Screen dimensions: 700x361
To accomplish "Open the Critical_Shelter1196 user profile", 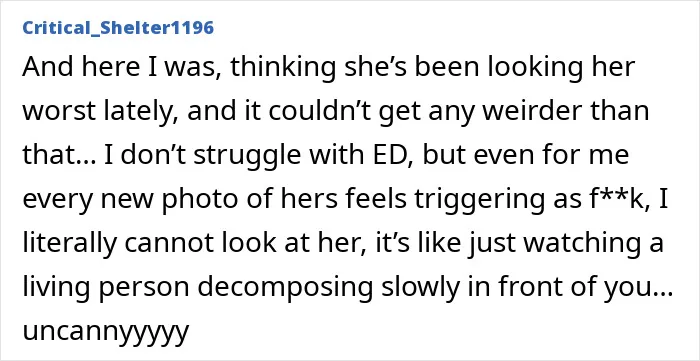I will (118, 28).
